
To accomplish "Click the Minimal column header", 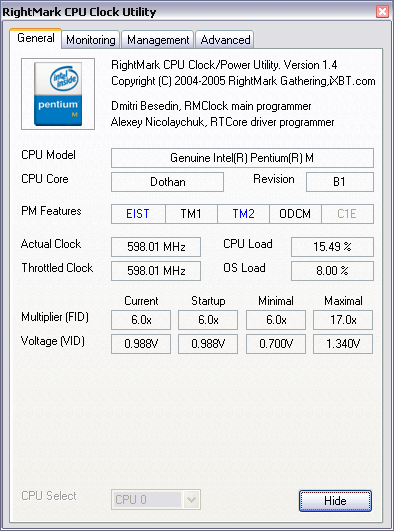I will tap(276, 301).
